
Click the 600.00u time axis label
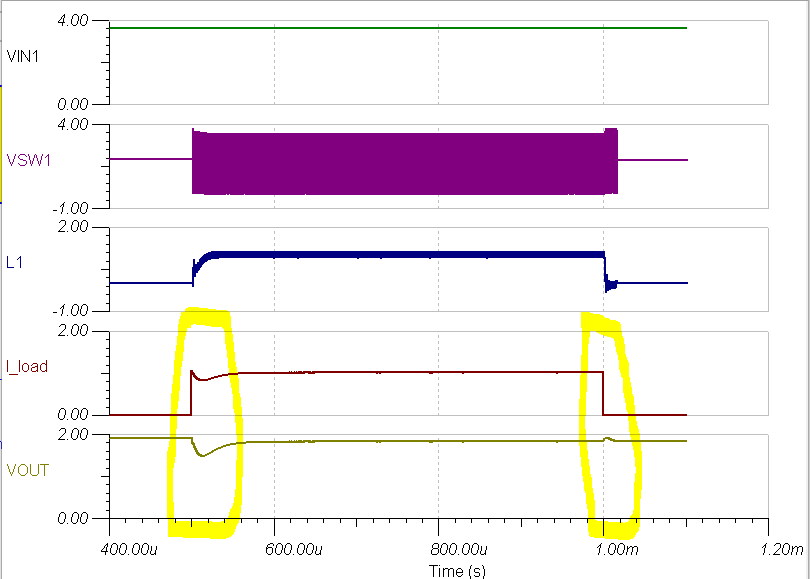[x=293, y=549]
